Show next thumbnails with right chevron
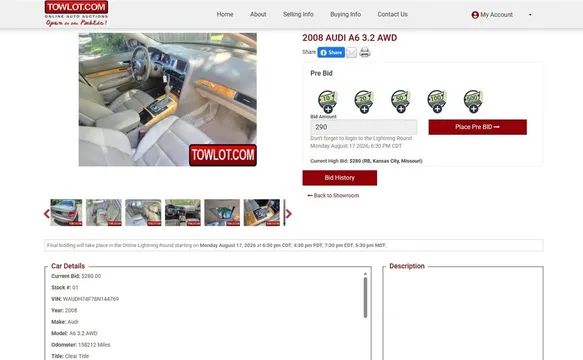The image size is (583, 360). (289, 213)
